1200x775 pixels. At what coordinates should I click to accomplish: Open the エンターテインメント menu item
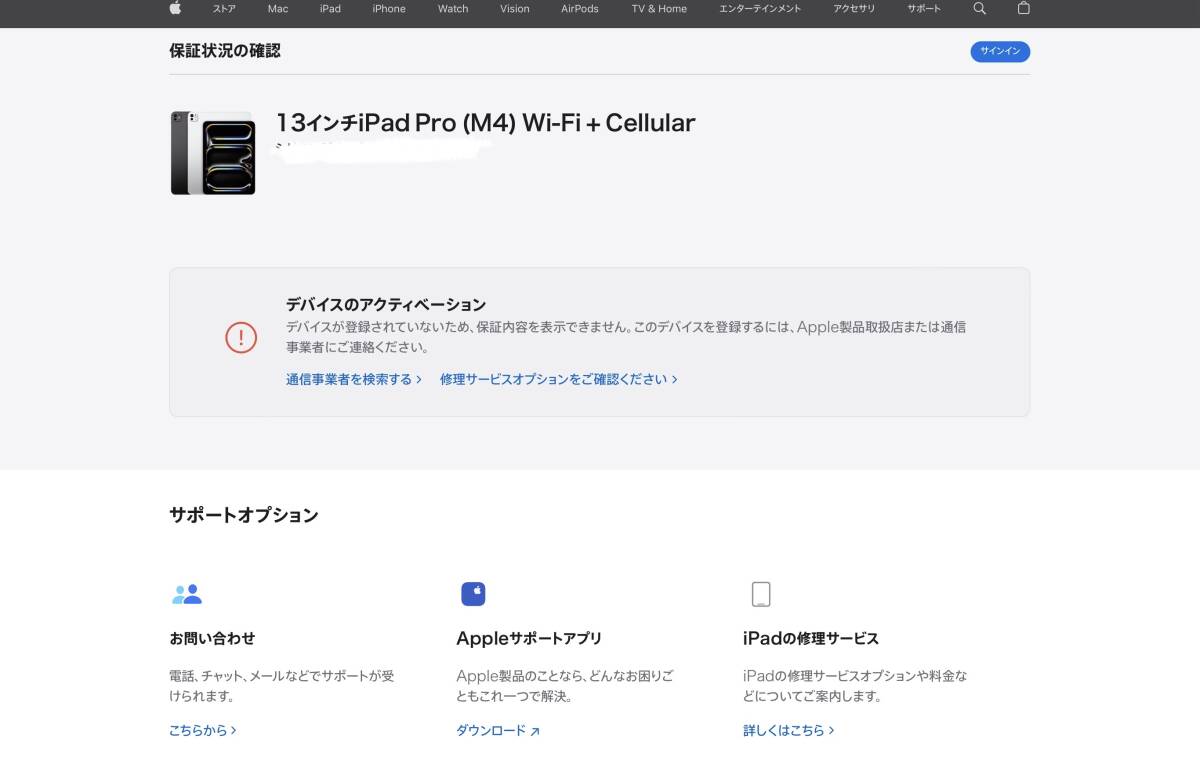point(760,9)
